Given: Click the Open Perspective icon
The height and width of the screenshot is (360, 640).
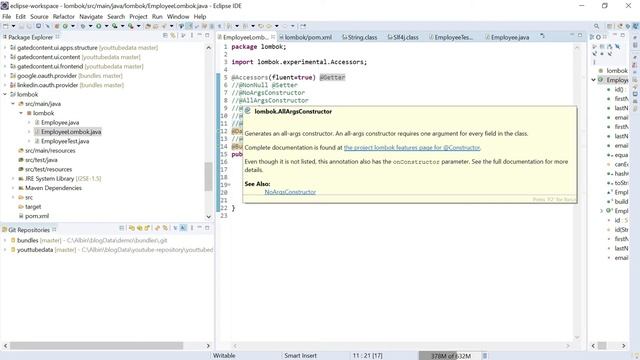Looking at the screenshot, I should click(x=609, y=26).
